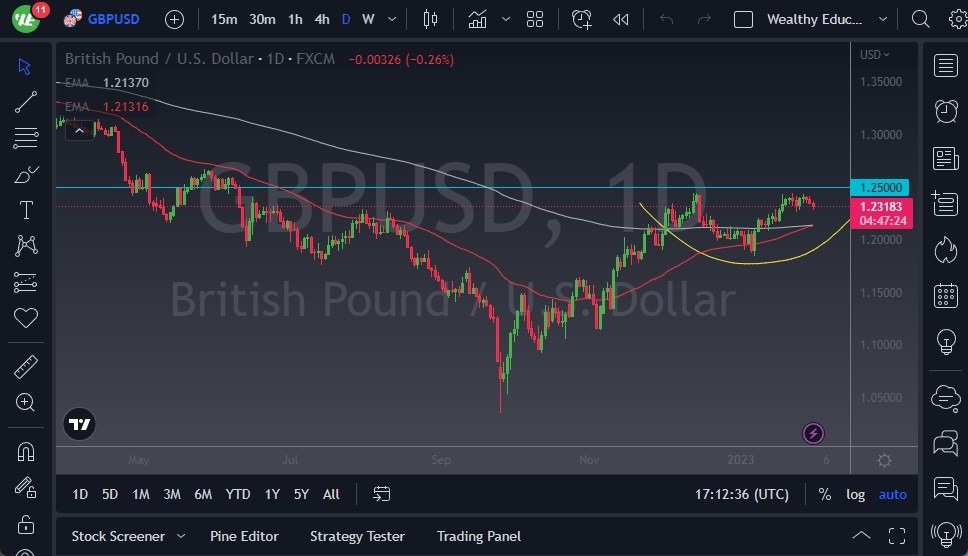Open the measure ruler tool
Image resolution: width=968 pixels, height=556 pixels.
coord(26,367)
